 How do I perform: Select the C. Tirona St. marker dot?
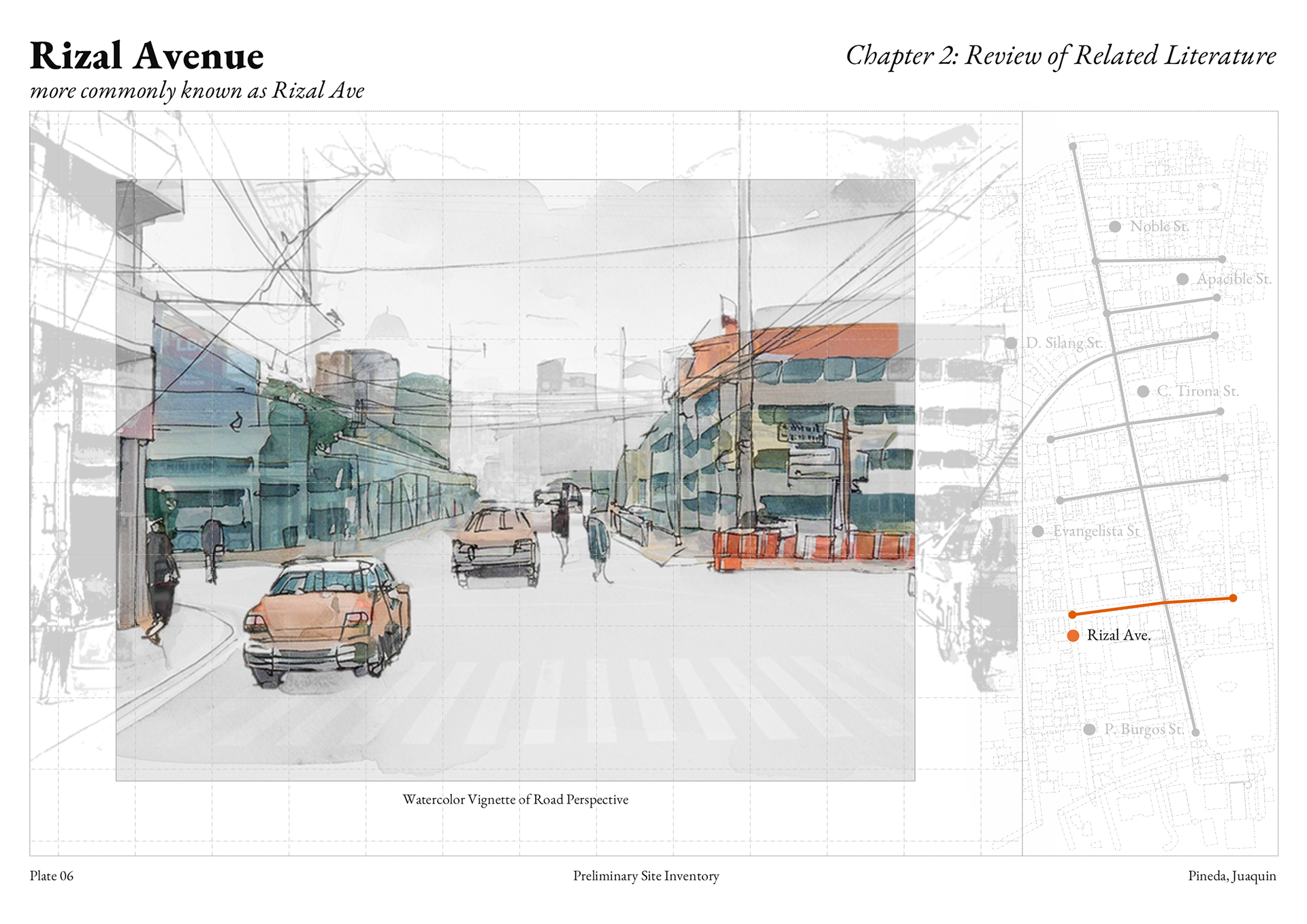coord(1143,391)
